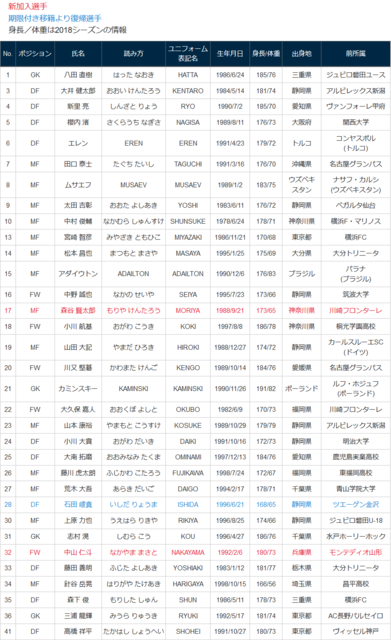Select the KOSUKE uniform name cell
Viewport: 391px width, 640px height.
coord(188,425)
